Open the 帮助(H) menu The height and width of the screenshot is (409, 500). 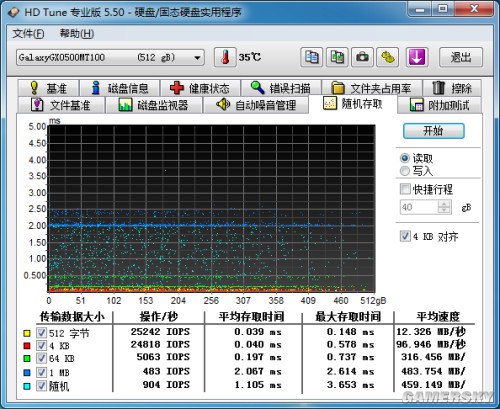tap(77, 34)
